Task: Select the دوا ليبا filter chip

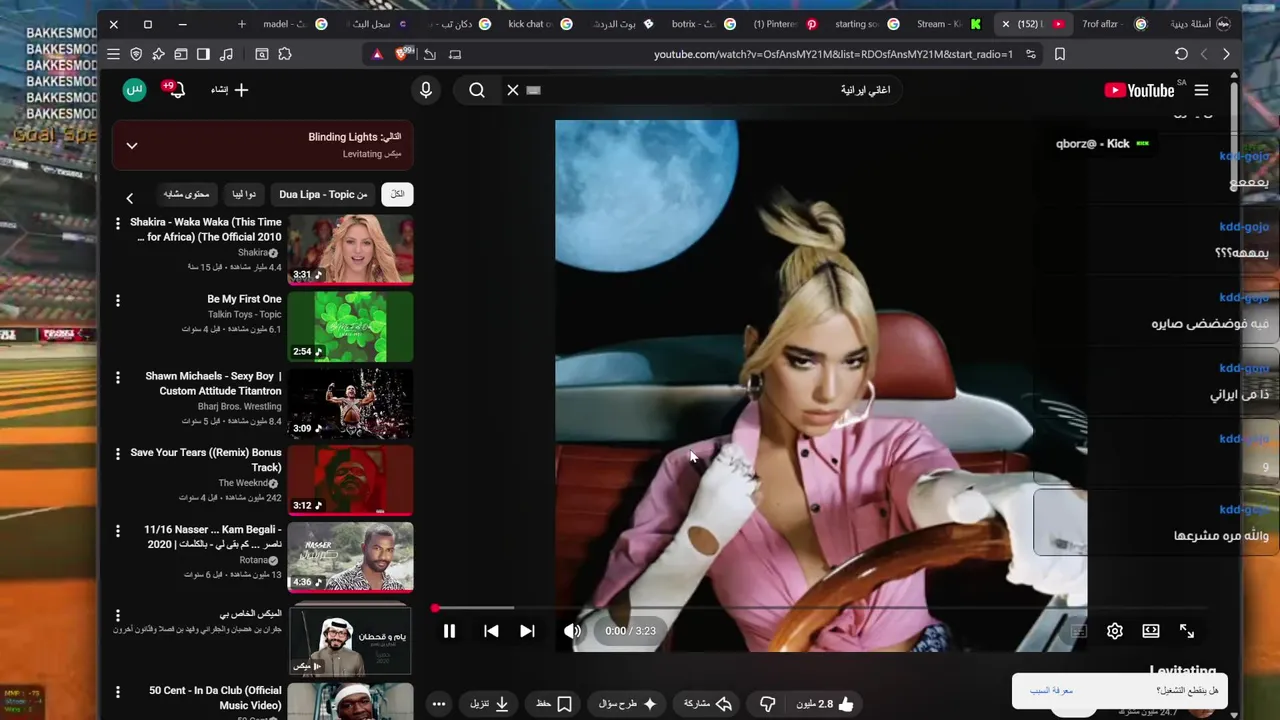Action: click(x=244, y=194)
